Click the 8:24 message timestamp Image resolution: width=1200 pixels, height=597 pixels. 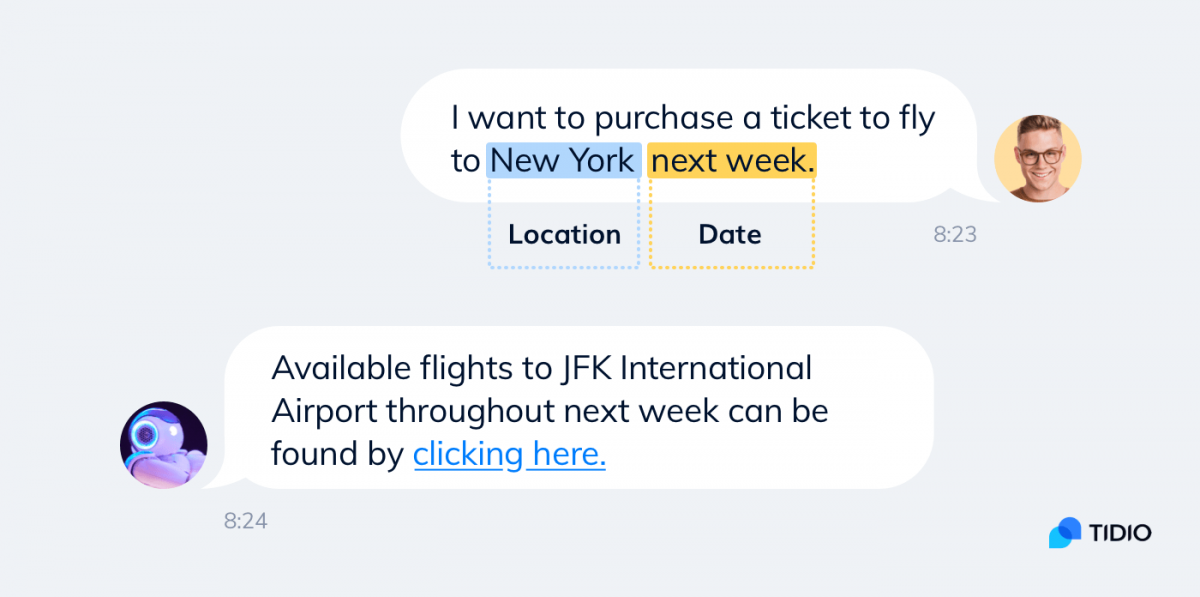pyautogui.click(x=245, y=521)
